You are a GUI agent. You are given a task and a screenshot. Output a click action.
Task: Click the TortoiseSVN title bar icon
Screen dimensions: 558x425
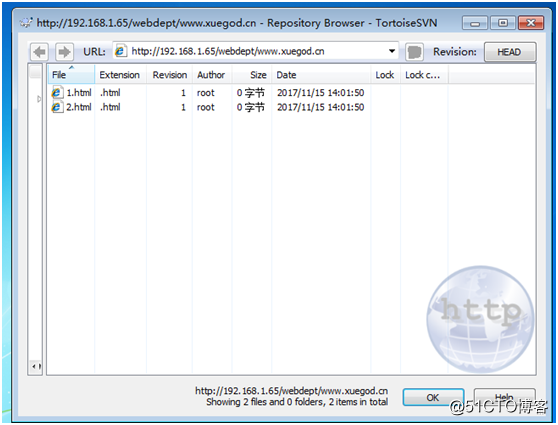click(x=26, y=23)
